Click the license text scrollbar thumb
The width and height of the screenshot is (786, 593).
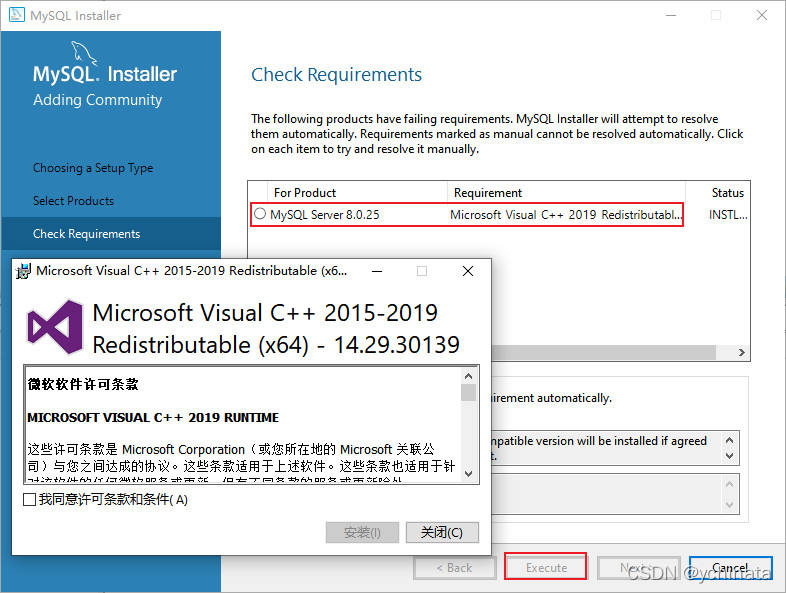(468, 392)
